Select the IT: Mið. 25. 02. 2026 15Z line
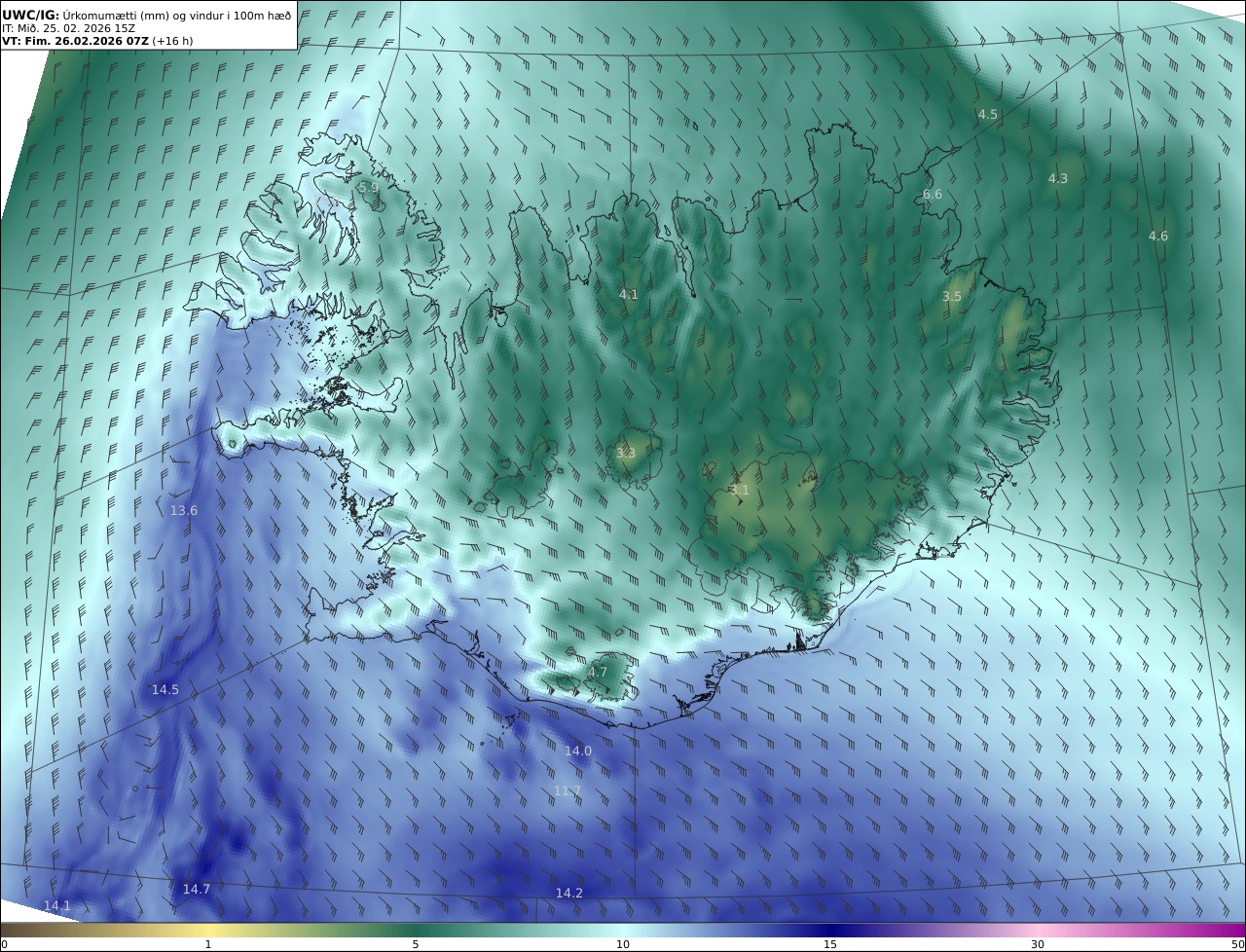Image resolution: width=1246 pixels, height=952 pixels. 69,28
